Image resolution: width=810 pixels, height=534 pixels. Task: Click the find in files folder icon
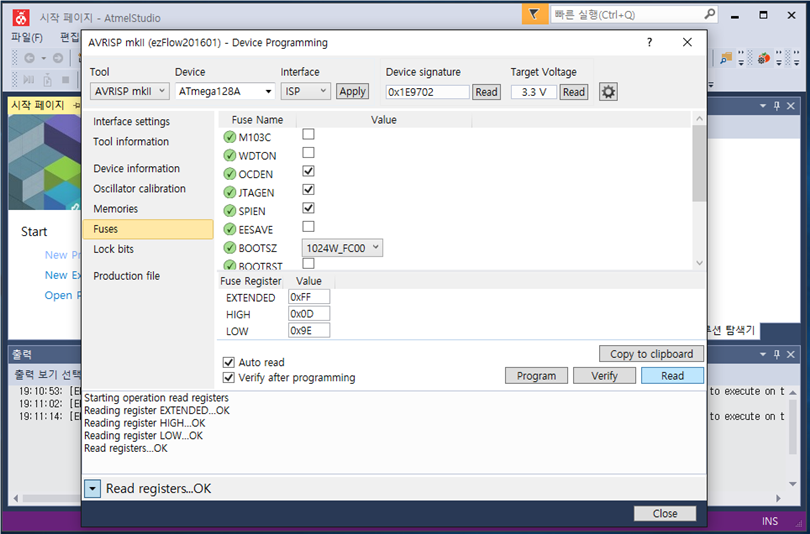click(726, 58)
